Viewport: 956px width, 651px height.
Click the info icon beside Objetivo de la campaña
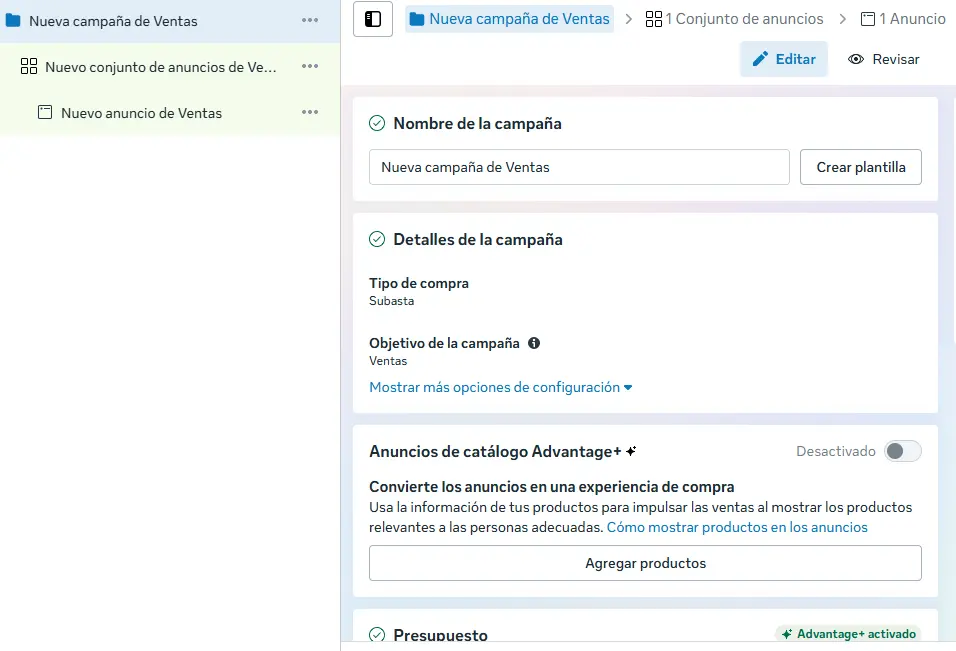pyautogui.click(x=534, y=343)
